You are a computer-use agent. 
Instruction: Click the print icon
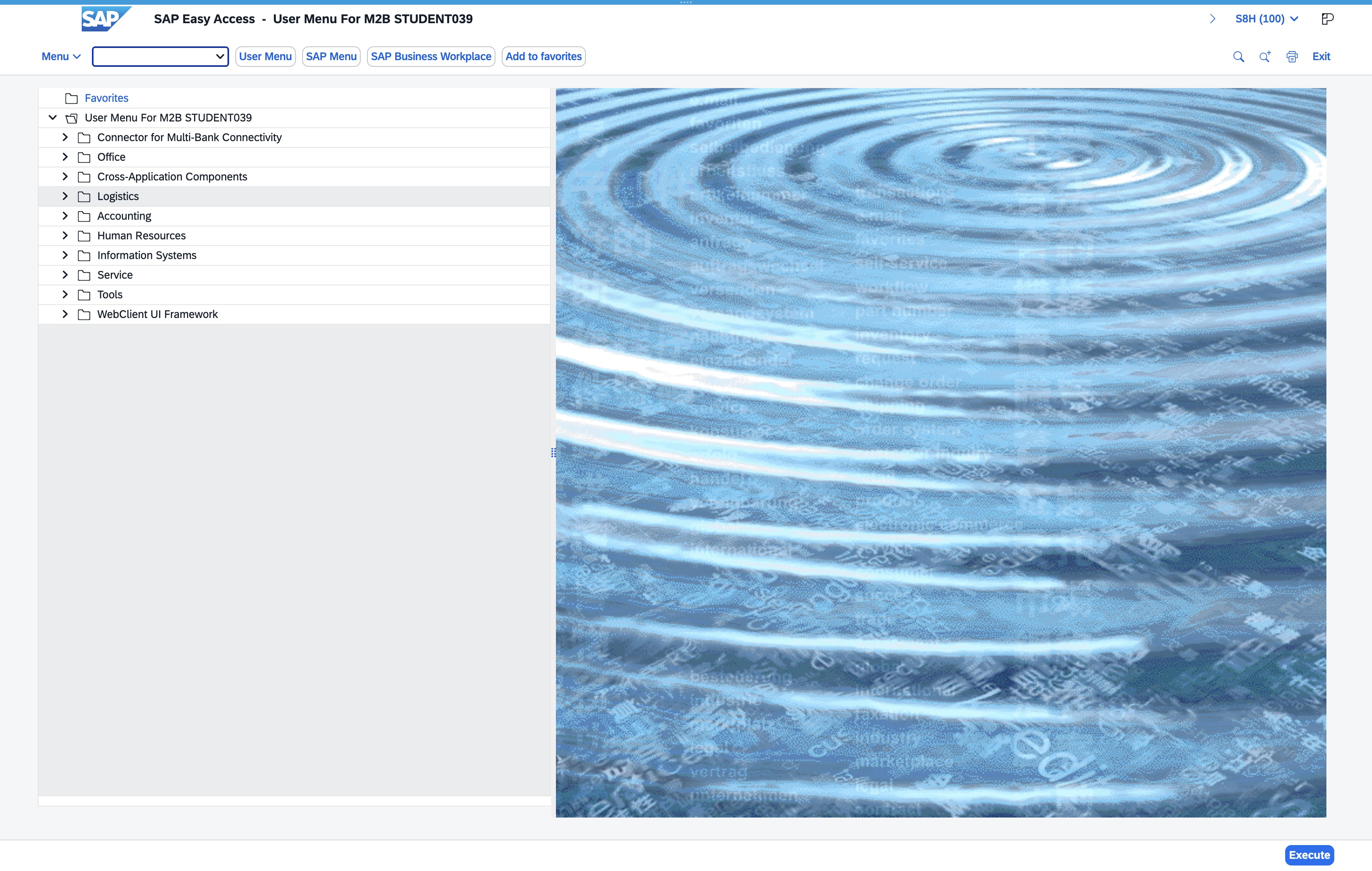coord(1292,57)
